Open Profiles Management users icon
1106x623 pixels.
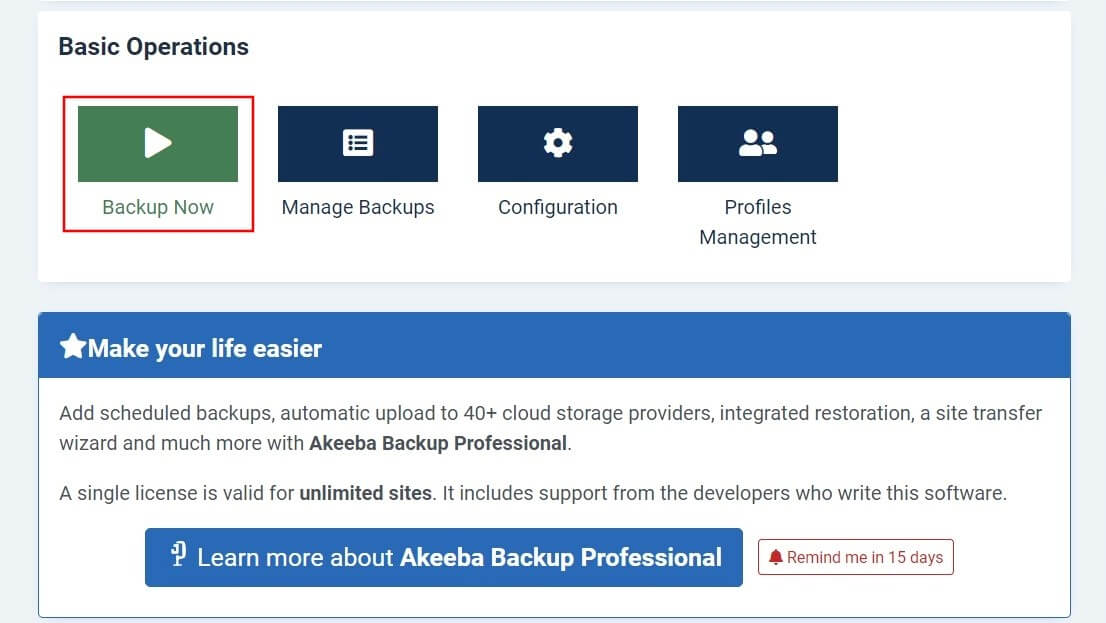pyautogui.click(x=758, y=143)
